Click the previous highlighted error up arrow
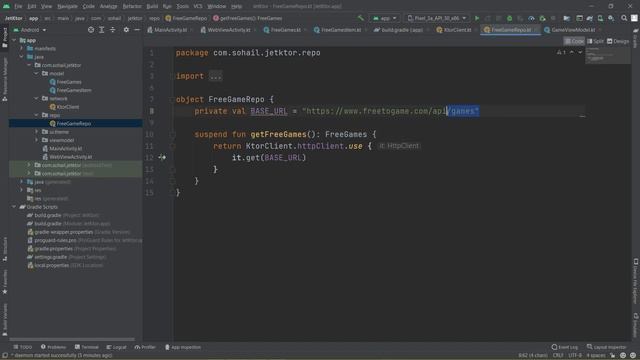The width and height of the screenshot is (640, 360). click(x=572, y=52)
